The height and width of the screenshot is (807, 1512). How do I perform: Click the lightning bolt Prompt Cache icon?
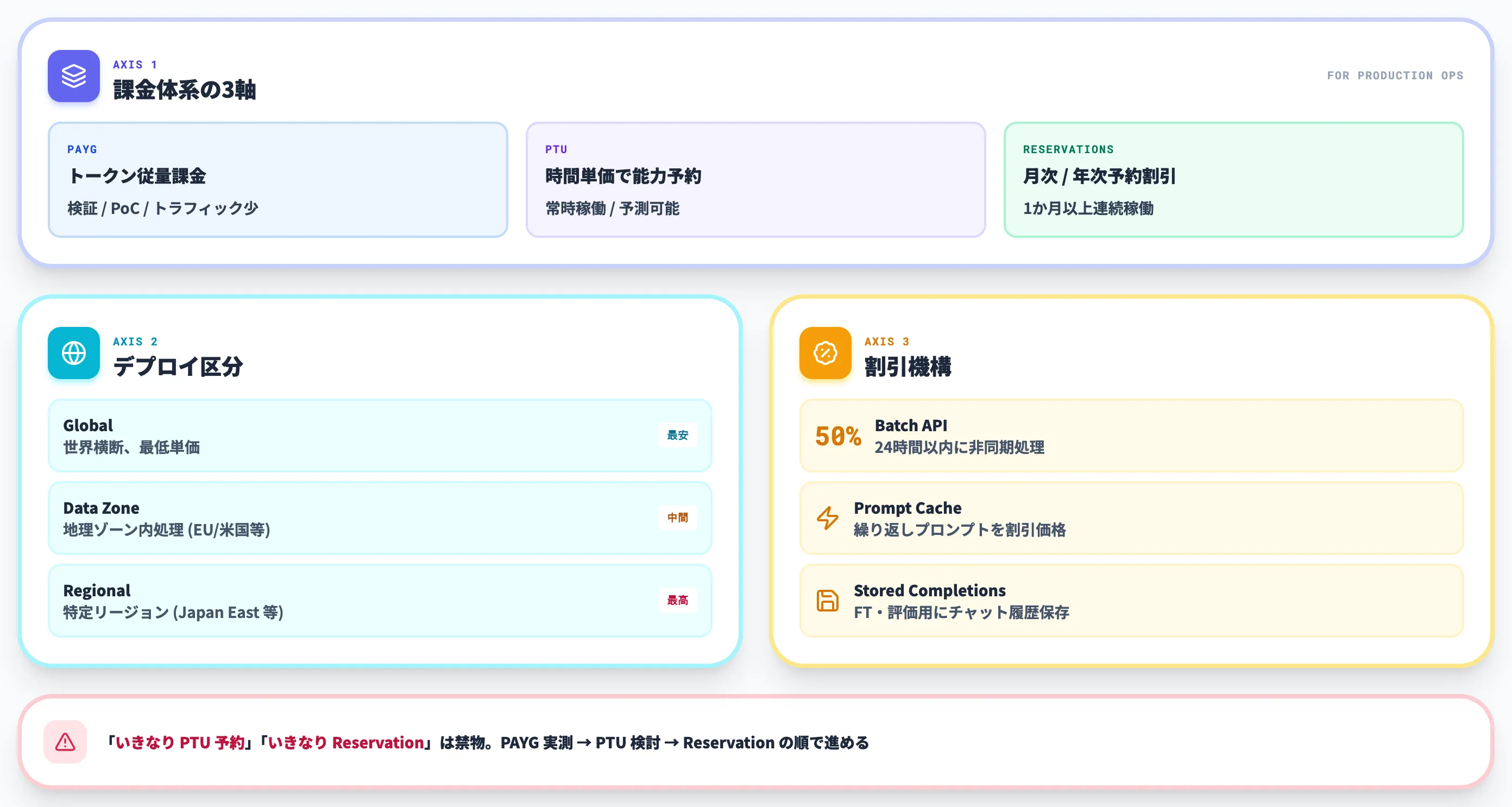click(x=828, y=518)
